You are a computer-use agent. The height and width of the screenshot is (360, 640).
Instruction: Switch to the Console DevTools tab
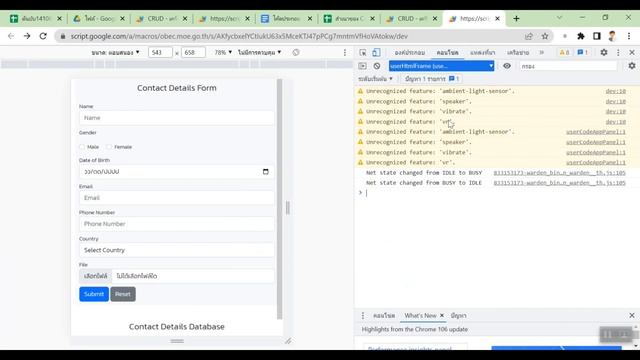point(447,53)
